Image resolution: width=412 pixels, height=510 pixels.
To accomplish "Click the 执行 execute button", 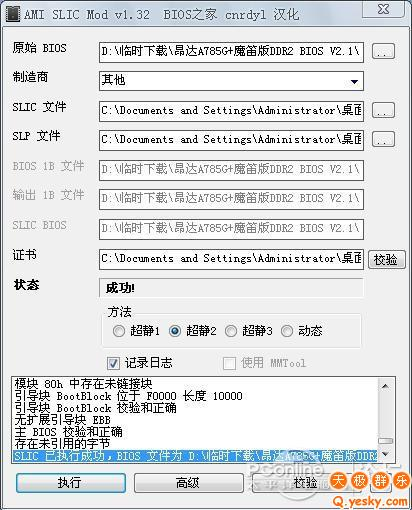I will pos(71,483).
